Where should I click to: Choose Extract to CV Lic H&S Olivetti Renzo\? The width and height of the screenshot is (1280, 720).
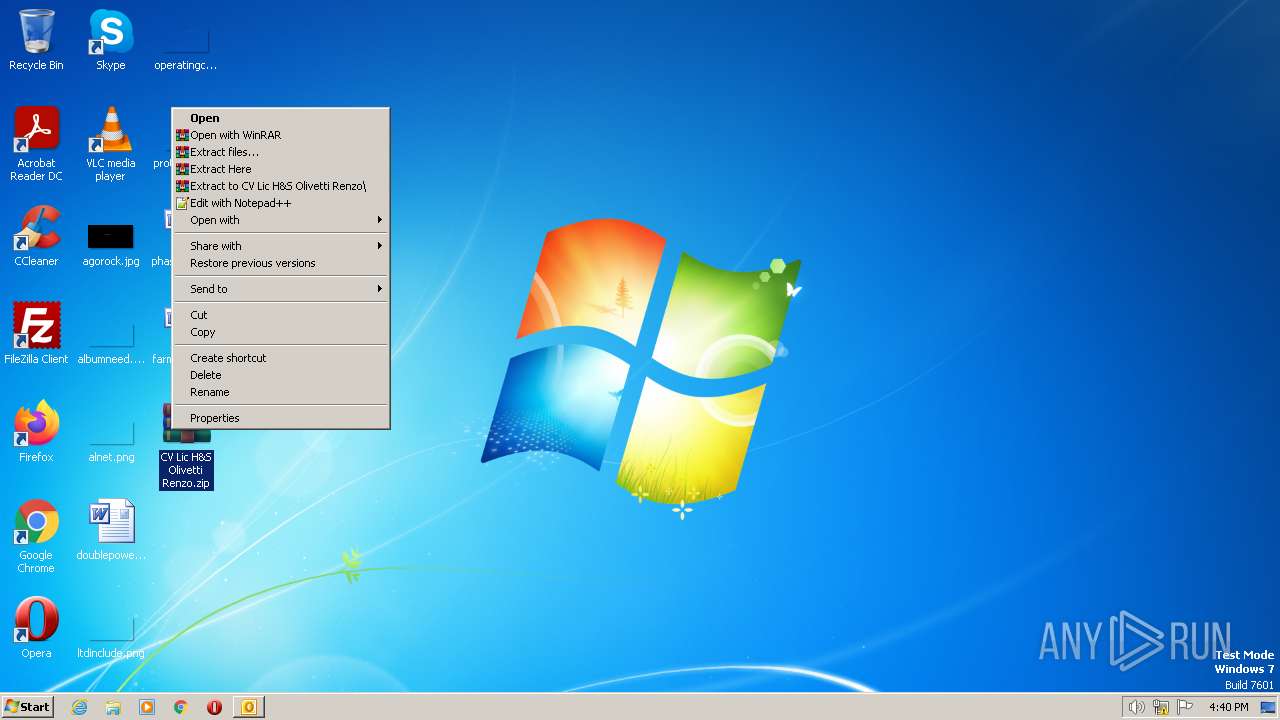281,186
